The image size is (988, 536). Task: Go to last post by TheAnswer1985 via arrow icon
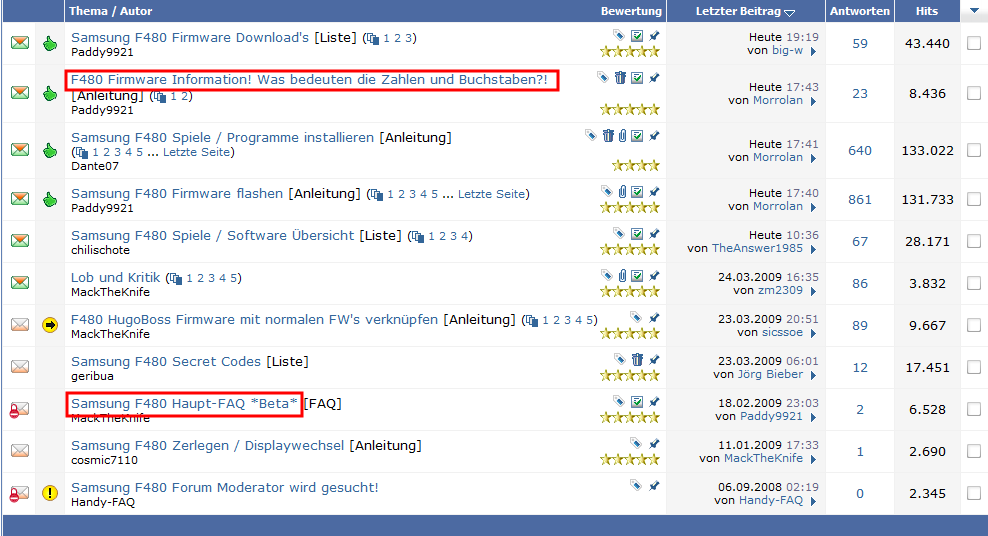pyautogui.click(x=813, y=249)
